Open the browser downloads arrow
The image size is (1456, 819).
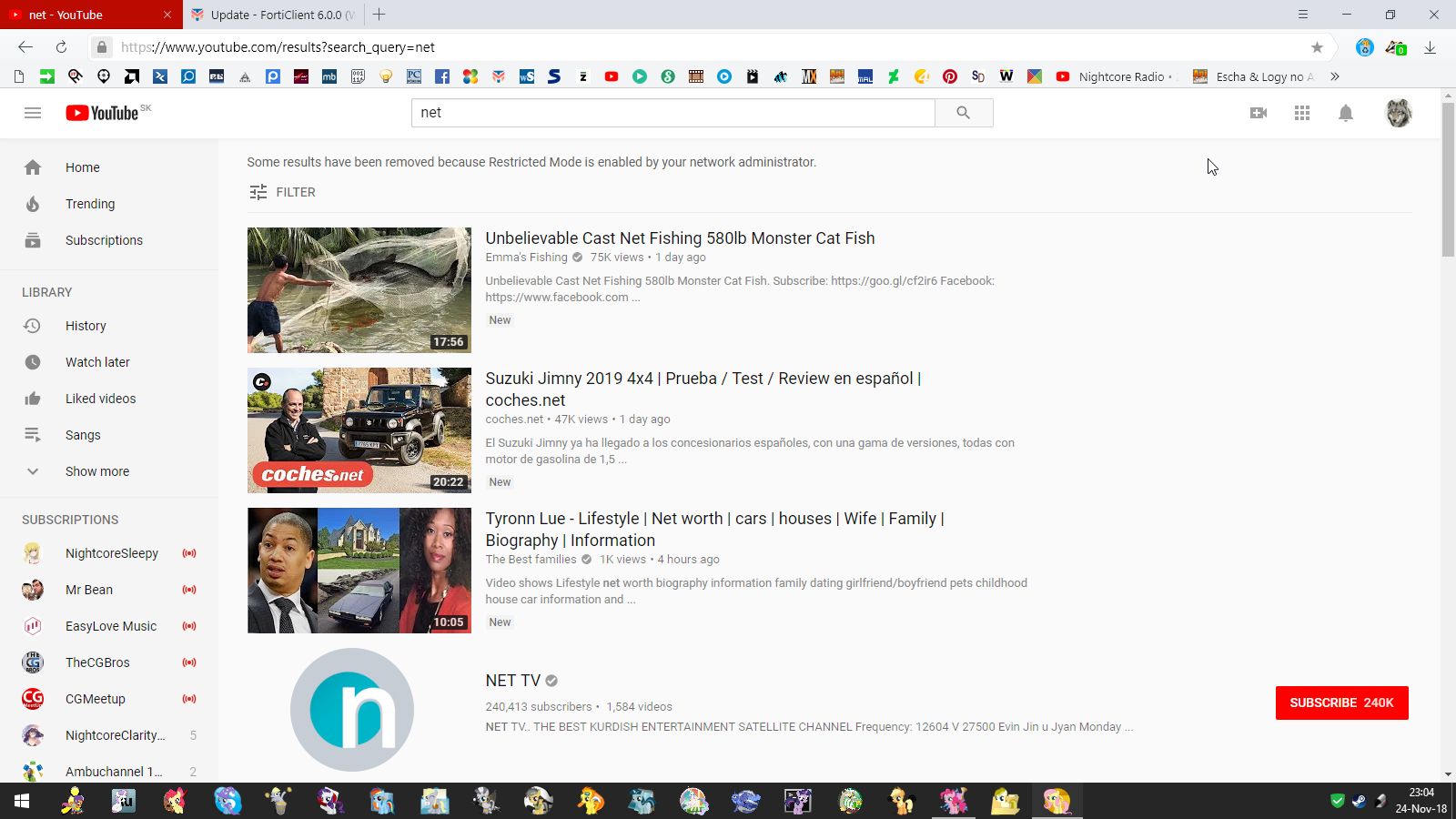coord(1430,47)
